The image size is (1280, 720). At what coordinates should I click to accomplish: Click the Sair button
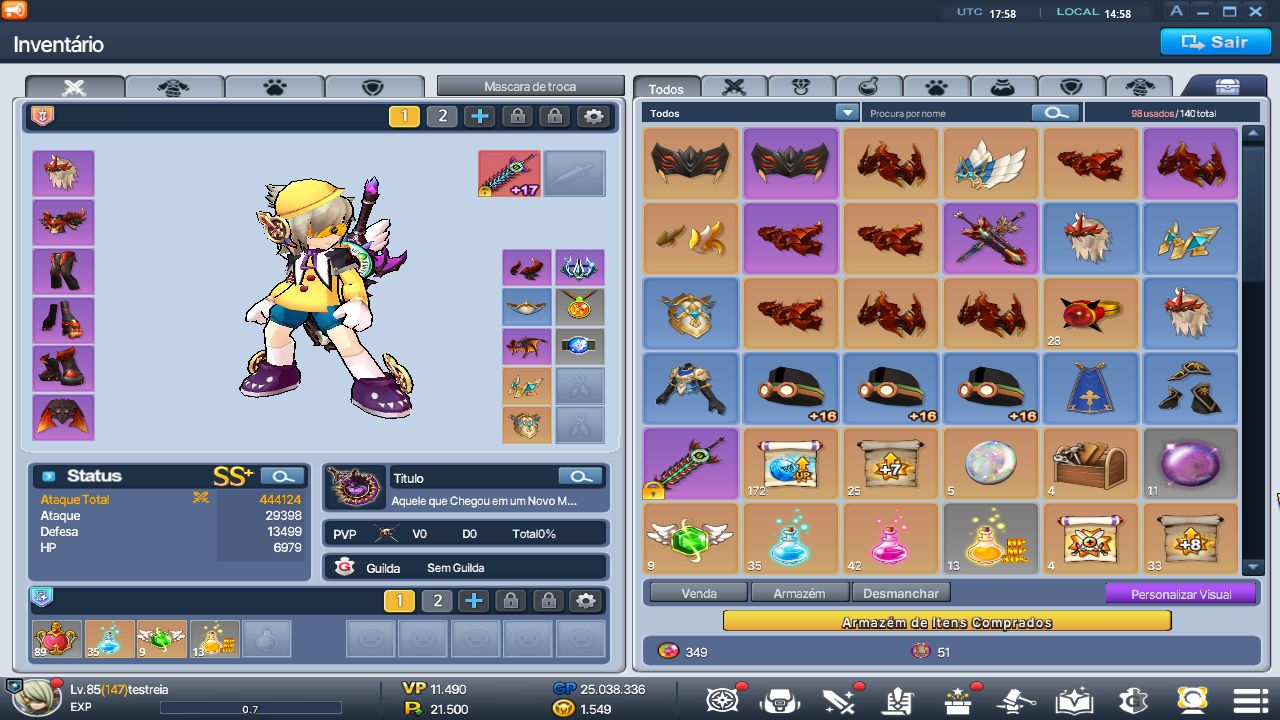point(1215,42)
